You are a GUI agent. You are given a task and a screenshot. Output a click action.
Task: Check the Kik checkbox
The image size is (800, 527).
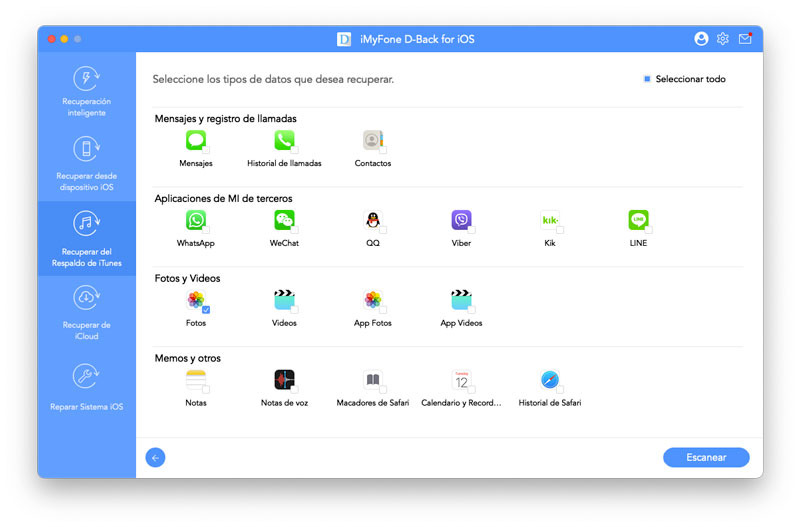coord(560,230)
